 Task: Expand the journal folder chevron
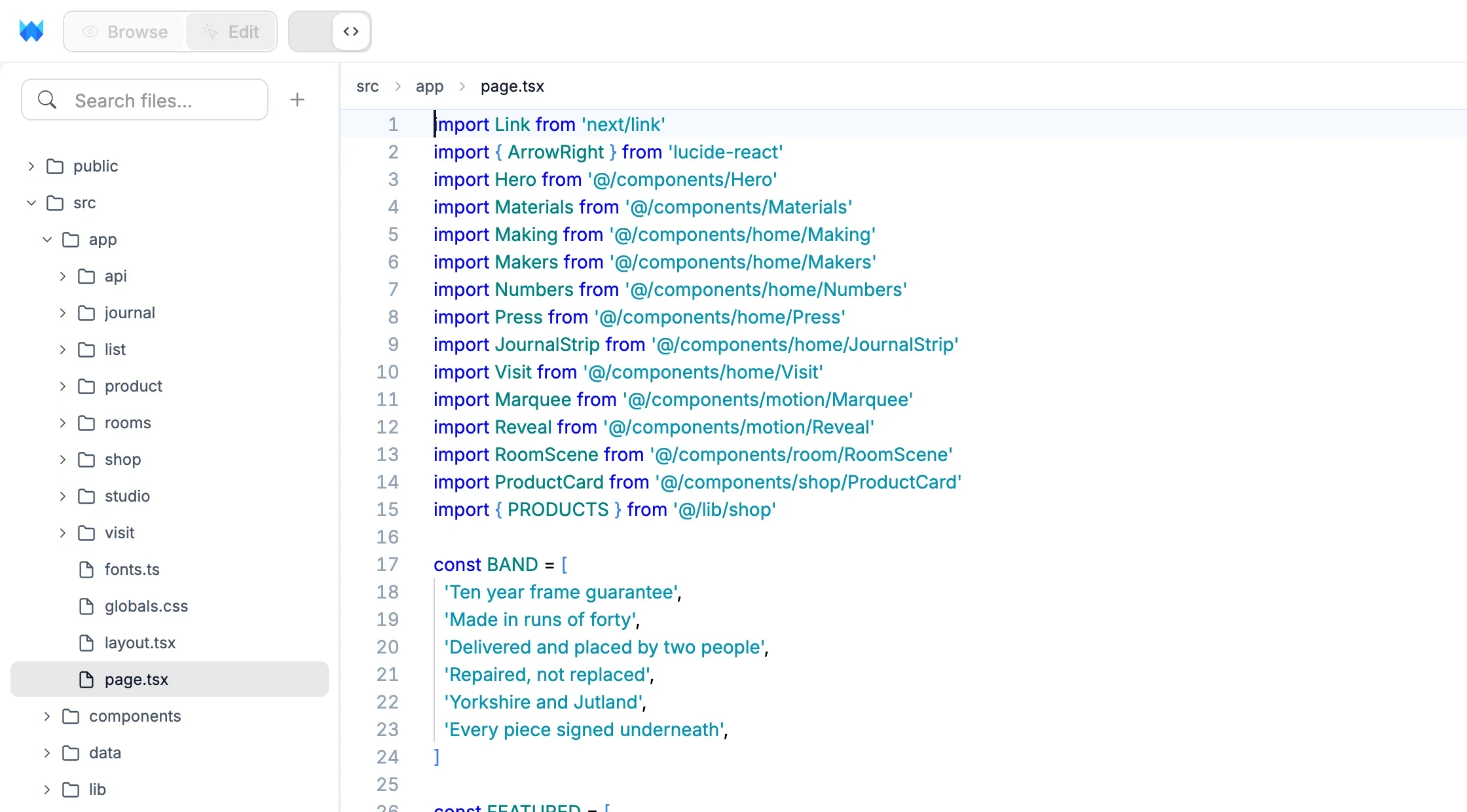[62, 313]
